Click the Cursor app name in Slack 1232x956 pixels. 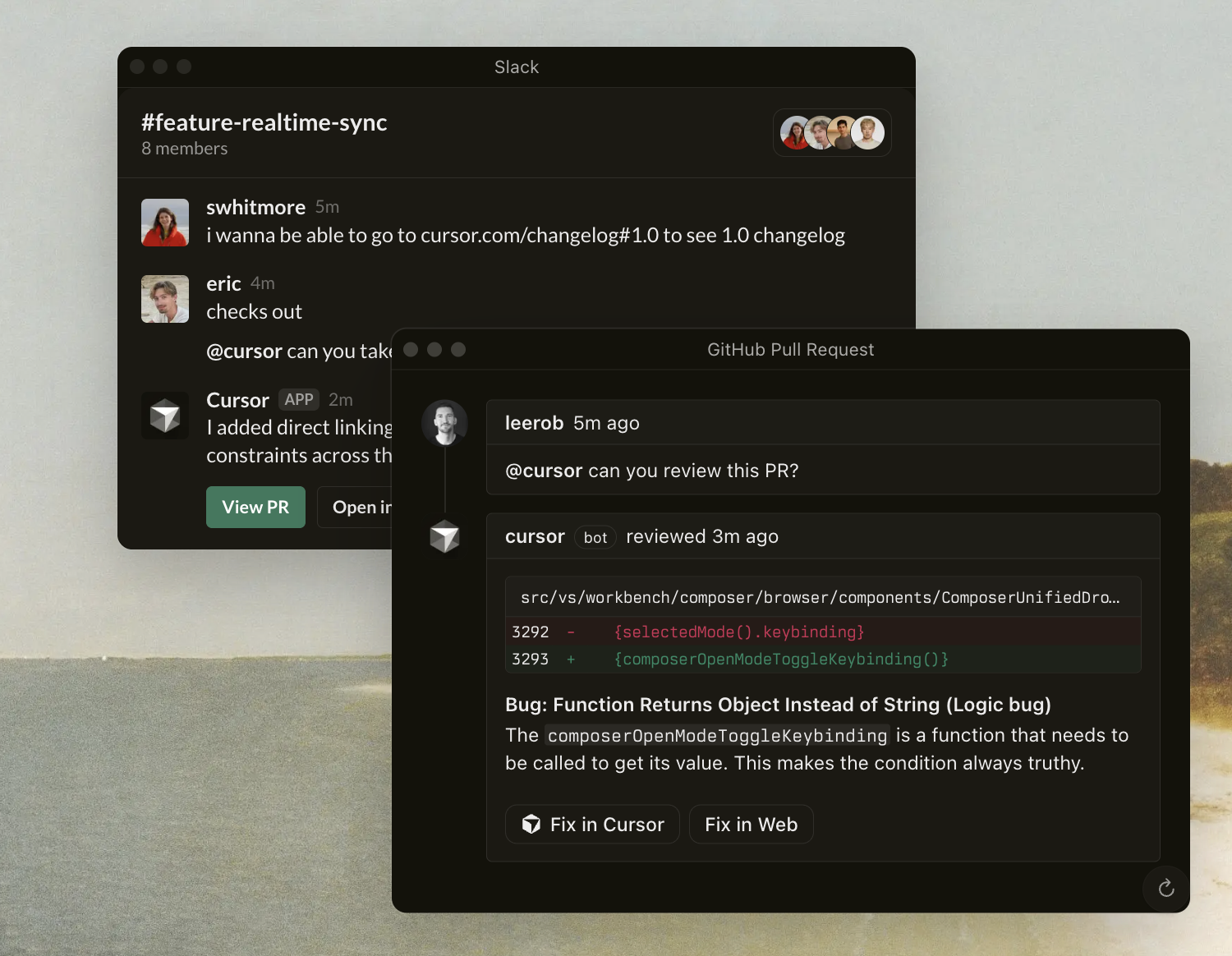click(237, 400)
